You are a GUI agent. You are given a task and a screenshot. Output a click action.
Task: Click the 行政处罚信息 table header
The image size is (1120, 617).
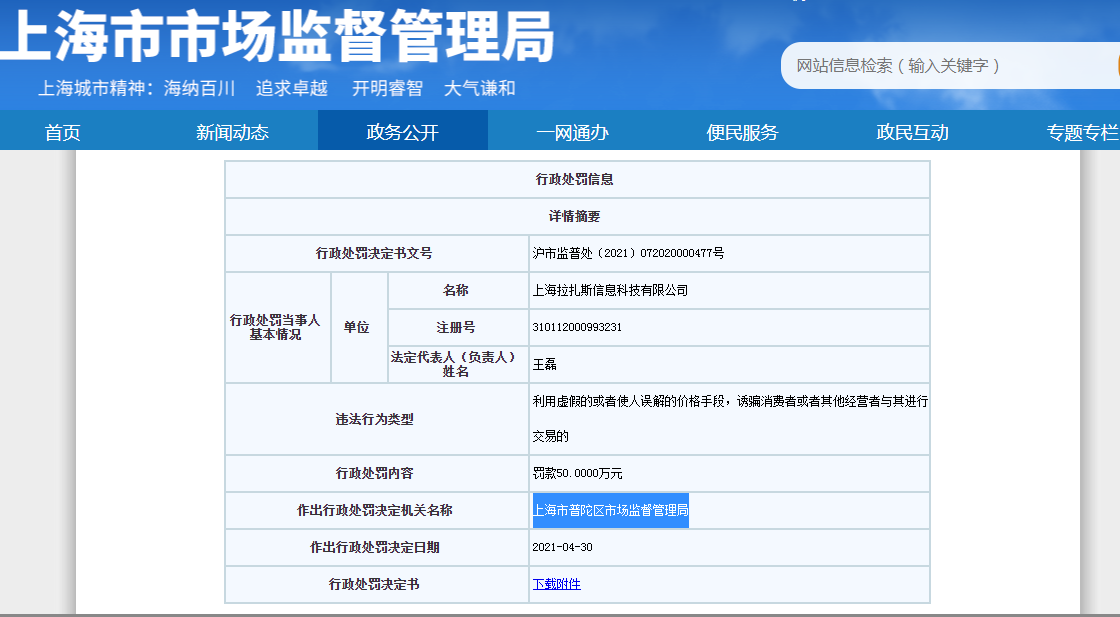(x=577, y=179)
